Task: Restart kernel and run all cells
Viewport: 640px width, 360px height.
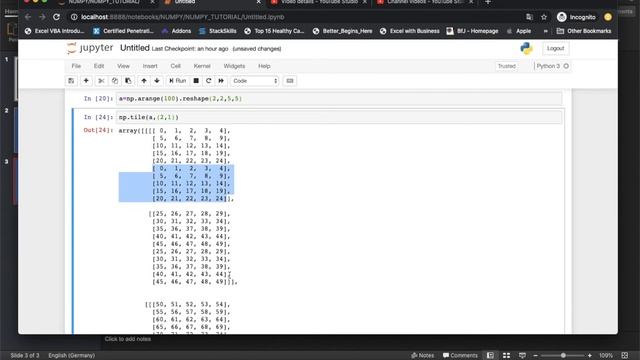Action: click(221, 81)
